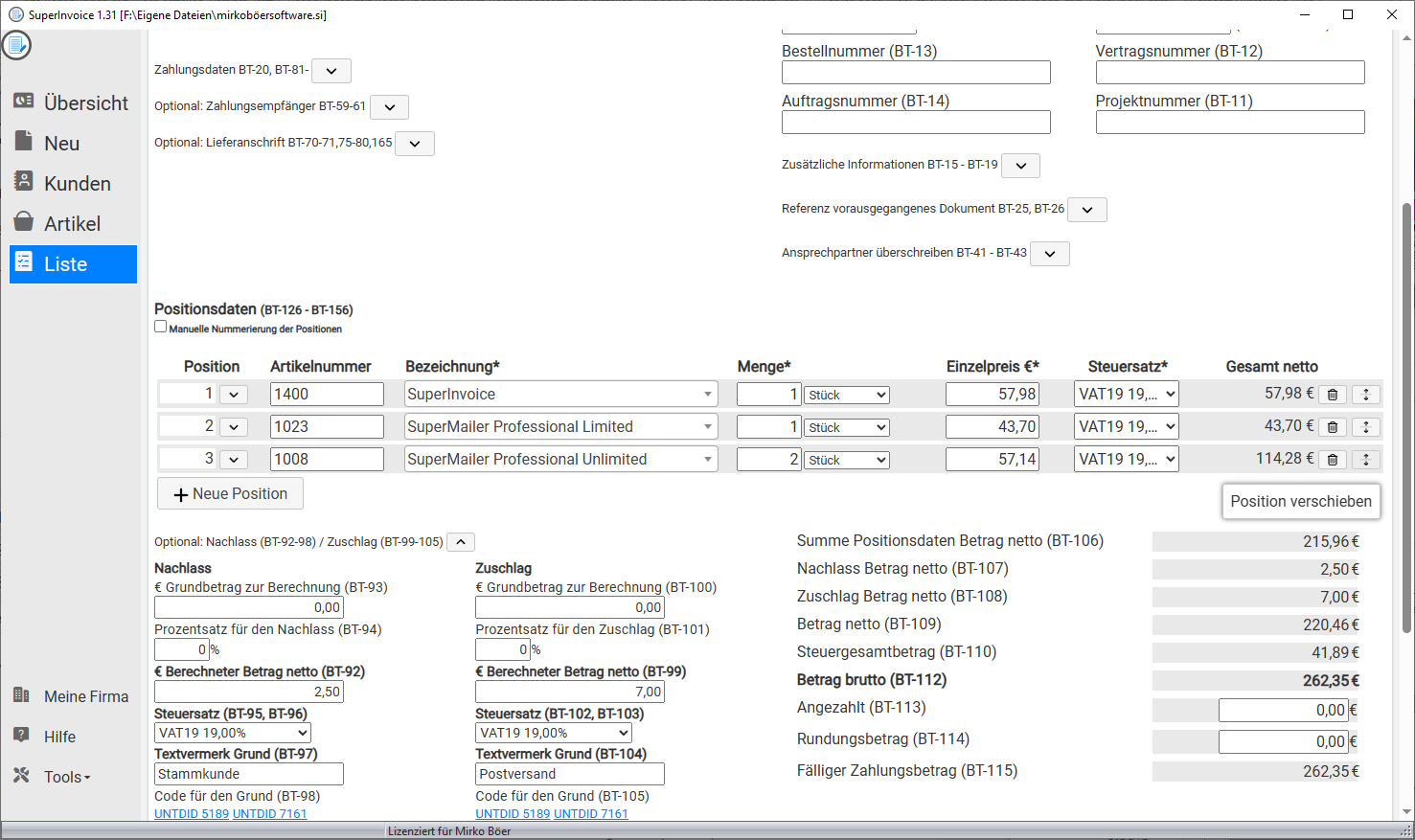Open Artikel in the sidebar

click(x=72, y=223)
